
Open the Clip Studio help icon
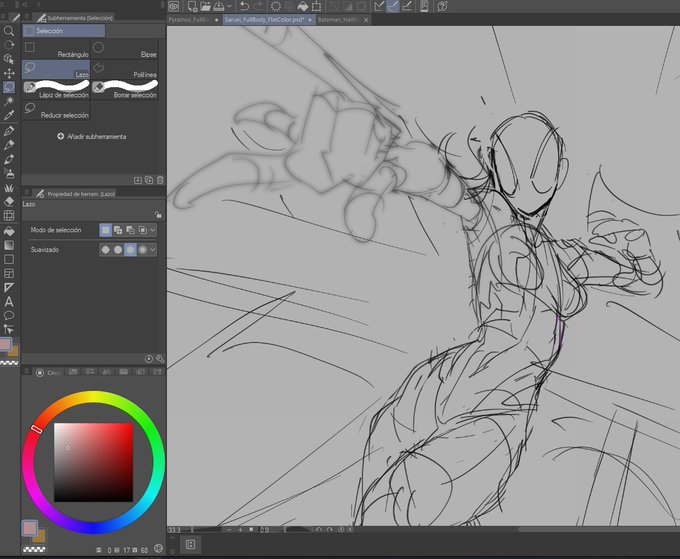[442, 6]
